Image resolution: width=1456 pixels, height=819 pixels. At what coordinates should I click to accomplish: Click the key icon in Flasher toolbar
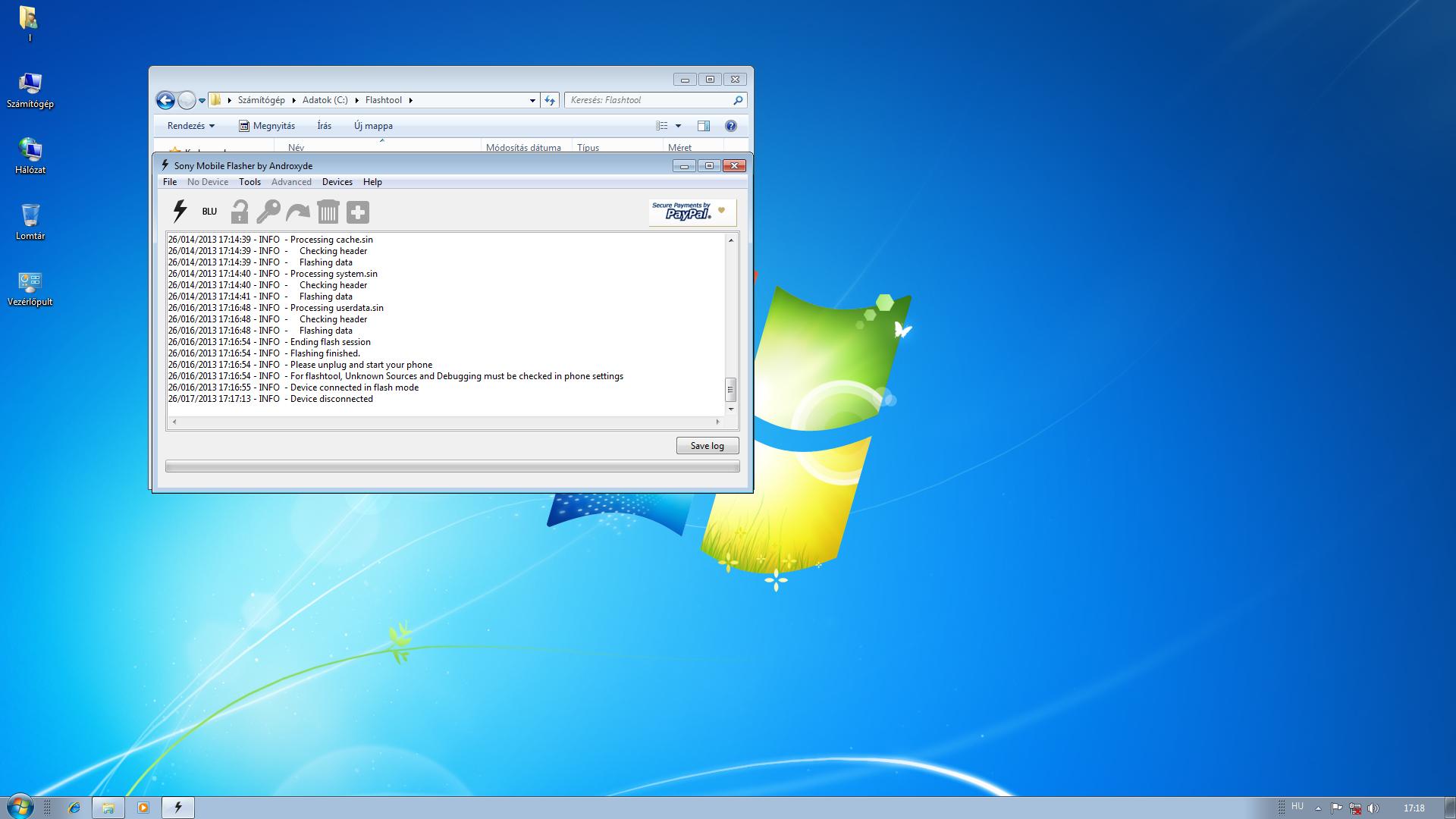[268, 212]
